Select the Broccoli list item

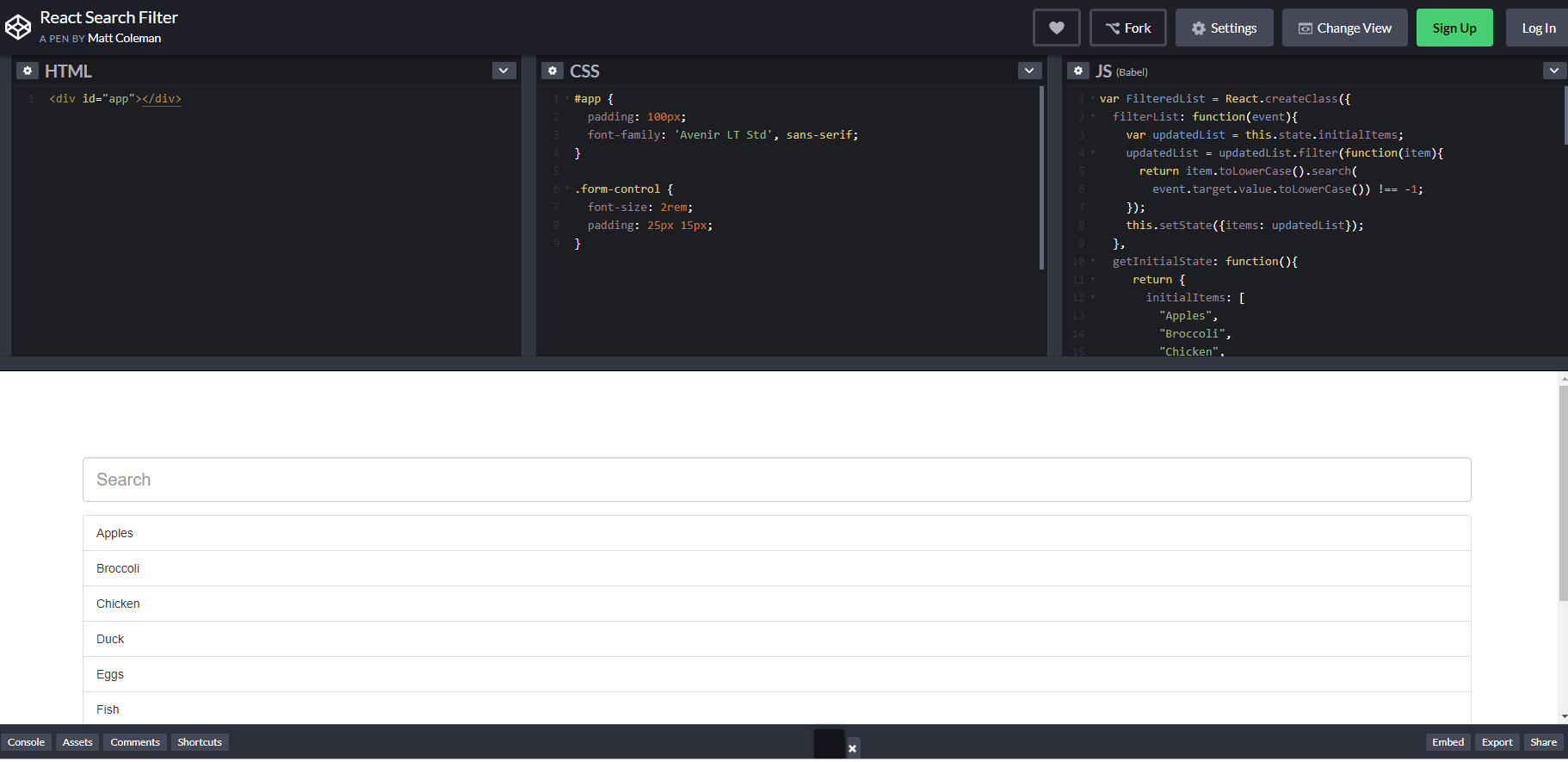click(x=776, y=568)
